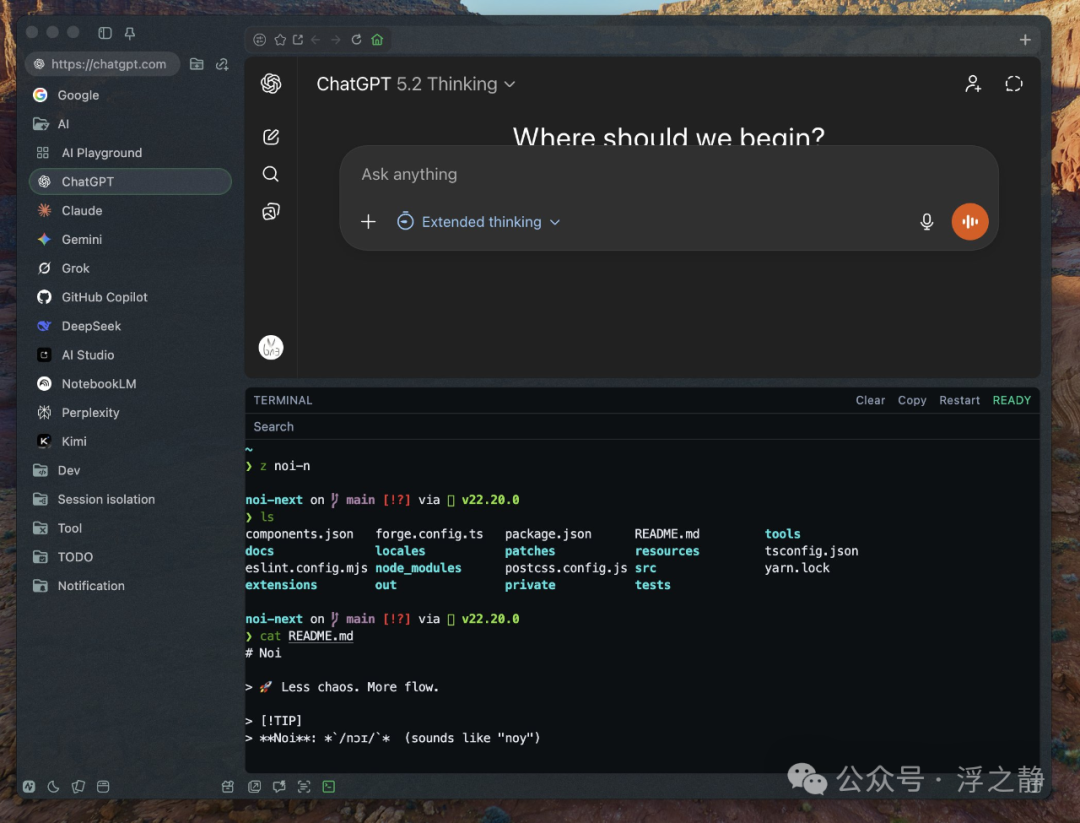Click the add link icon beside the URL
Viewport: 1080px width, 823px height.
[x=222, y=64]
